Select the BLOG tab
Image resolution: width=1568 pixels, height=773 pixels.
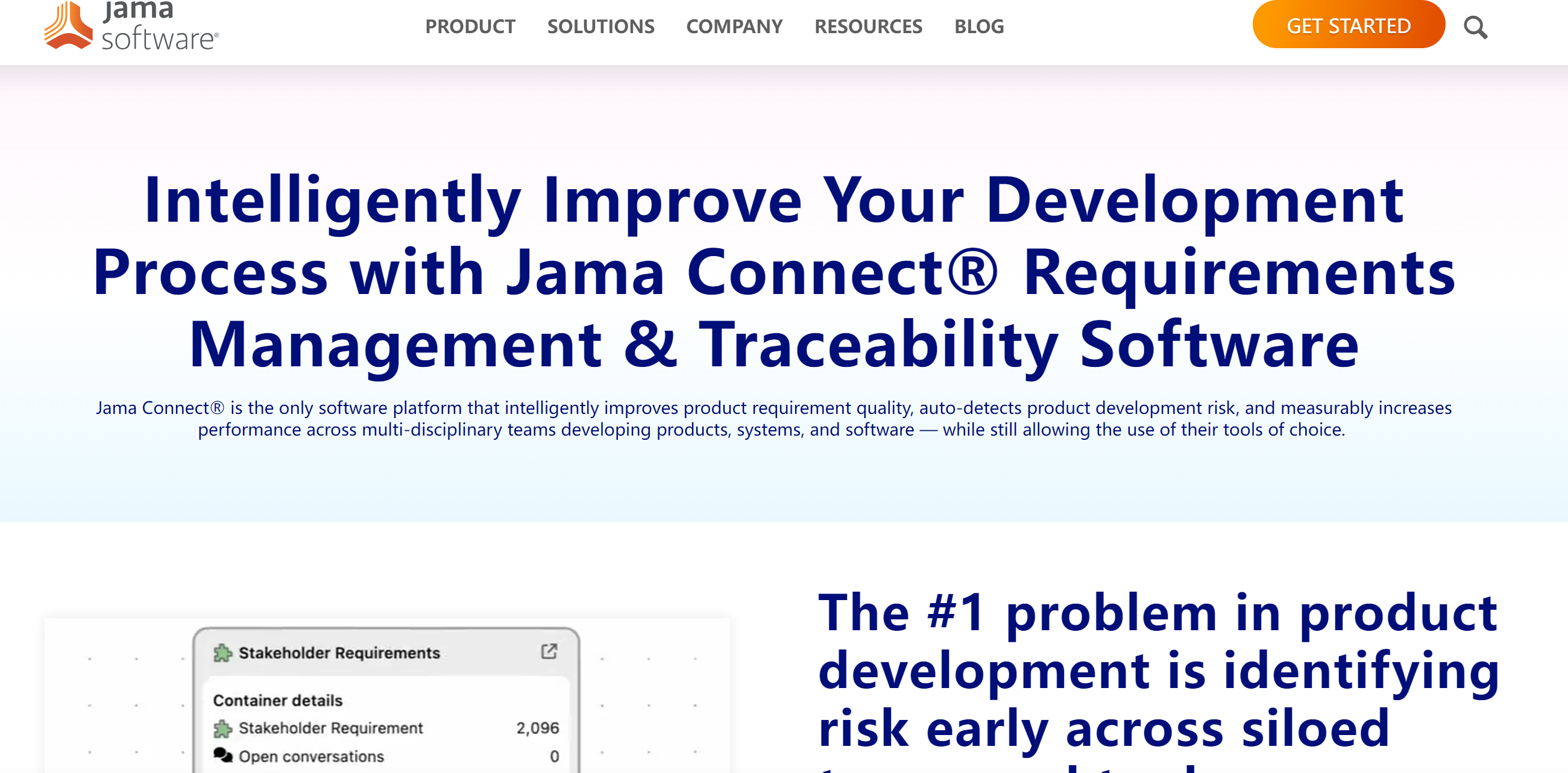(980, 27)
